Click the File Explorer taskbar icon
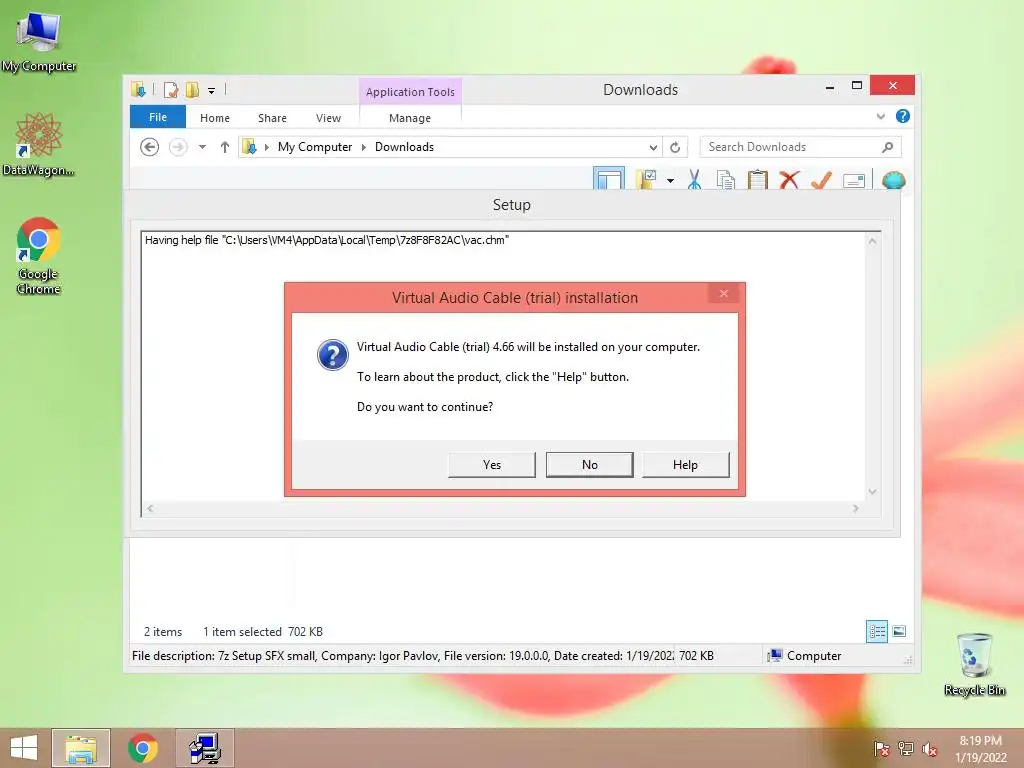The height and width of the screenshot is (768, 1024). (81, 748)
